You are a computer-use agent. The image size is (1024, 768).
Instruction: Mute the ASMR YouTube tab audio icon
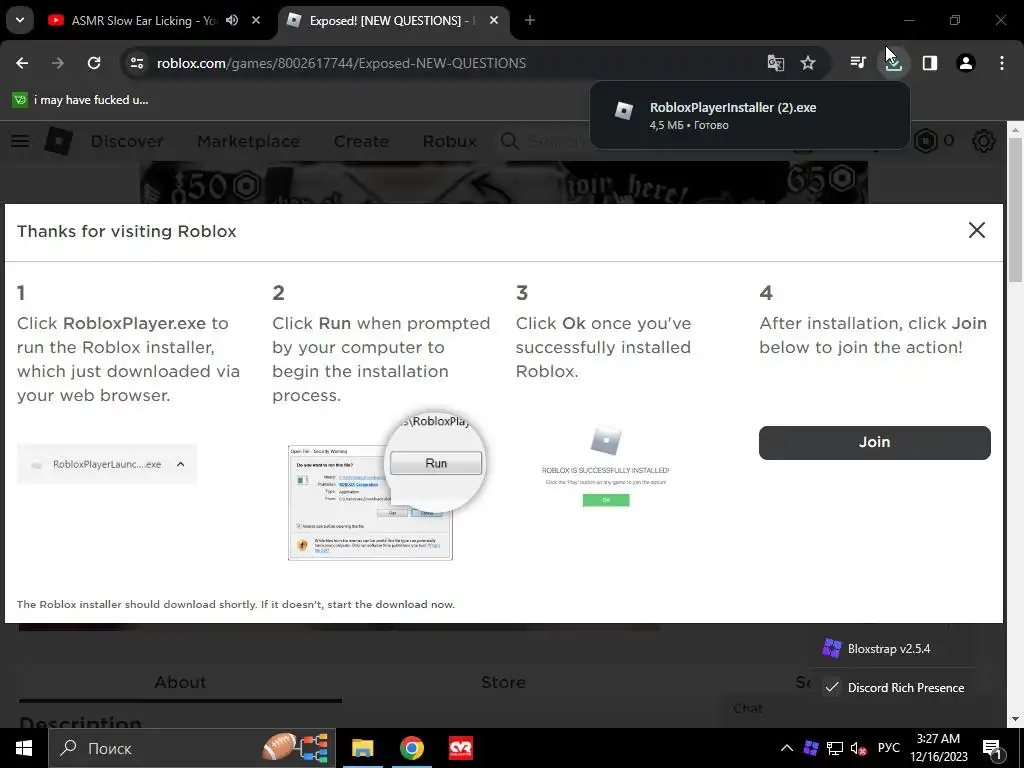[x=232, y=20]
